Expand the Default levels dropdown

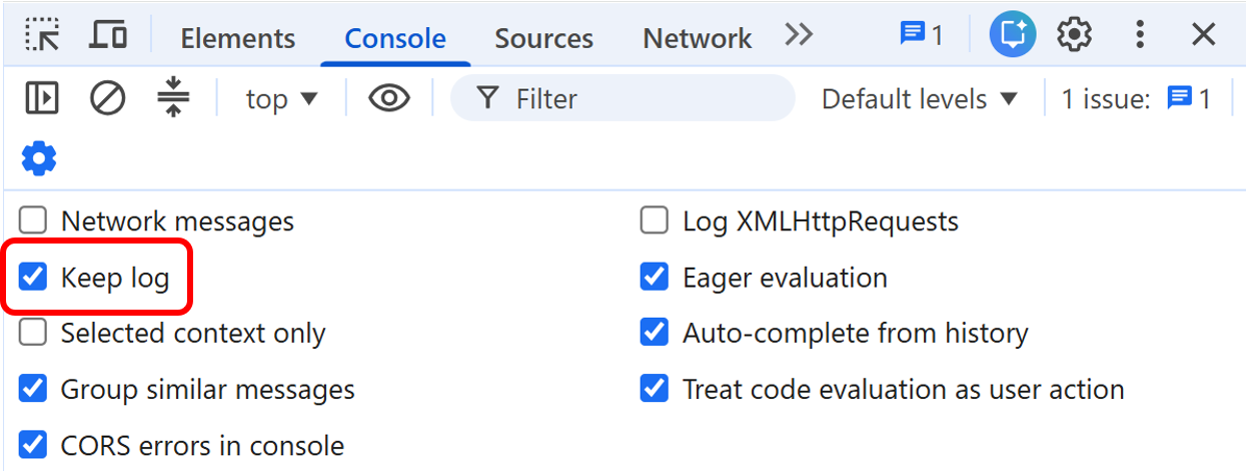point(919,99)
